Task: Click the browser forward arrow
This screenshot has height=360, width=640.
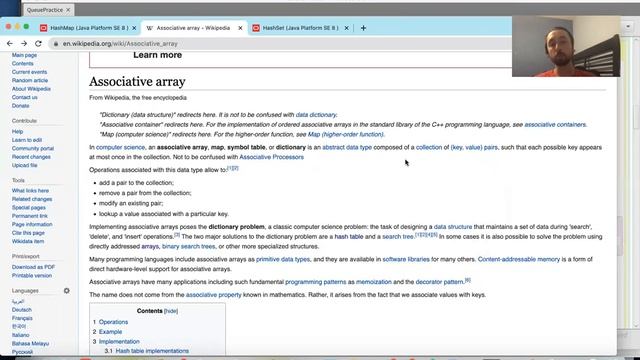Action: click(24, 43)
